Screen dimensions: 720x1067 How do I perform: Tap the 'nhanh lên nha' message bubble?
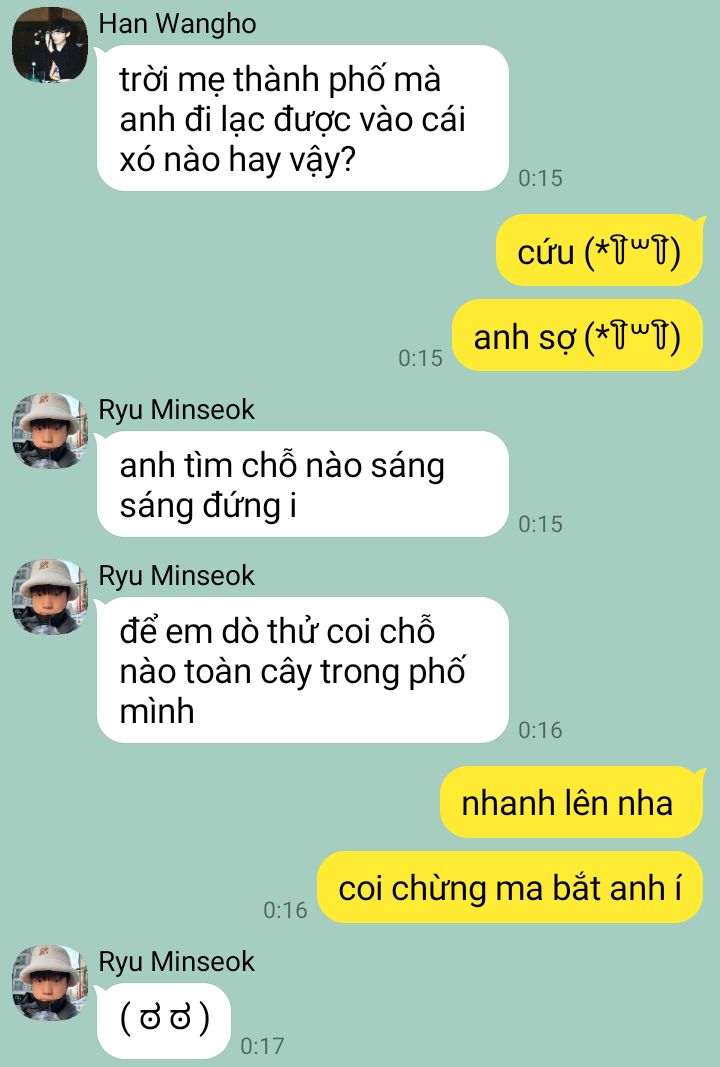point(572,802)
